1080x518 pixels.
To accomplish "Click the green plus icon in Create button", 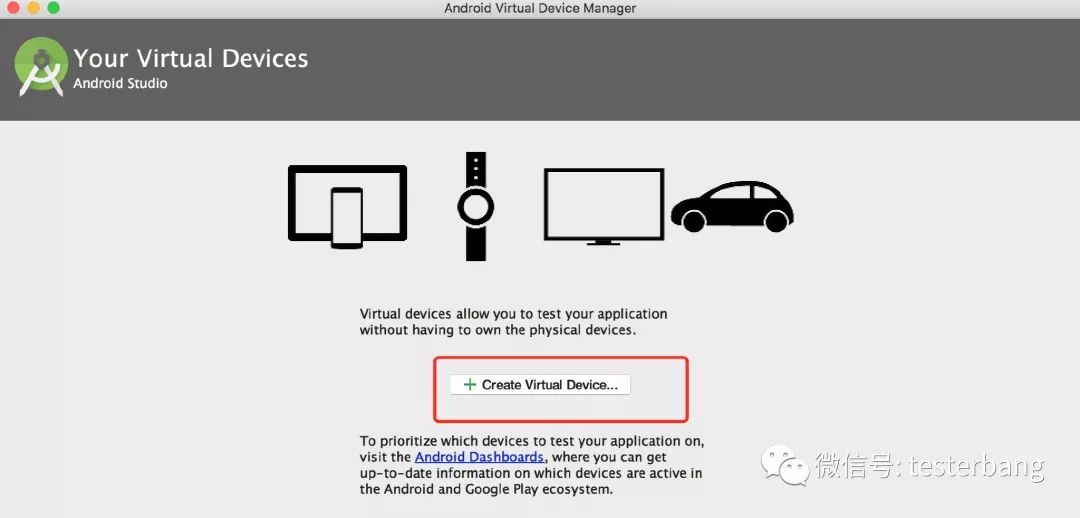I will click(470, 384).
